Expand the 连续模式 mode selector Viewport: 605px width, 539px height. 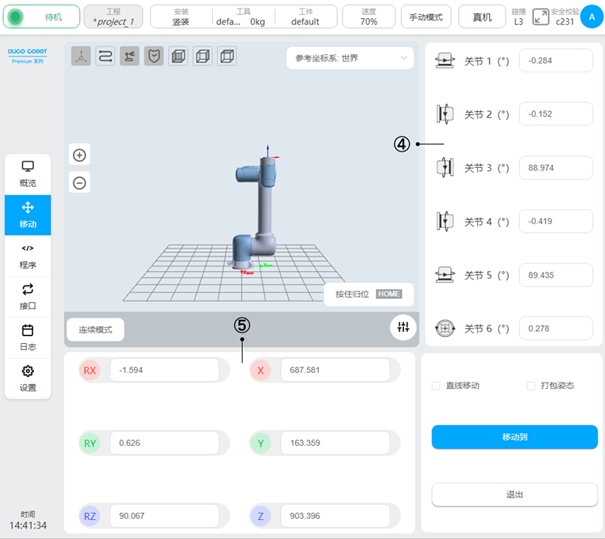coord(96,329)
